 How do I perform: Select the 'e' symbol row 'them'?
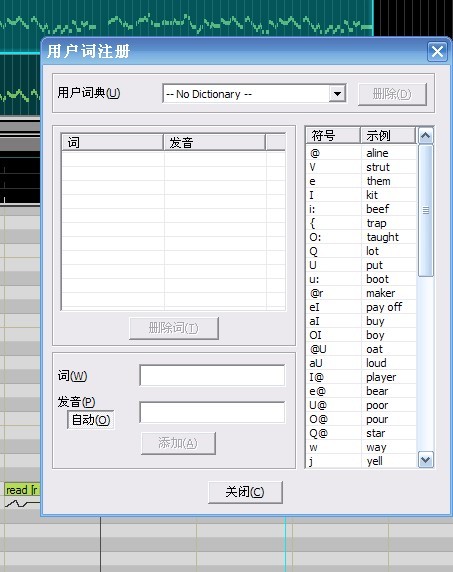point(361,181)
